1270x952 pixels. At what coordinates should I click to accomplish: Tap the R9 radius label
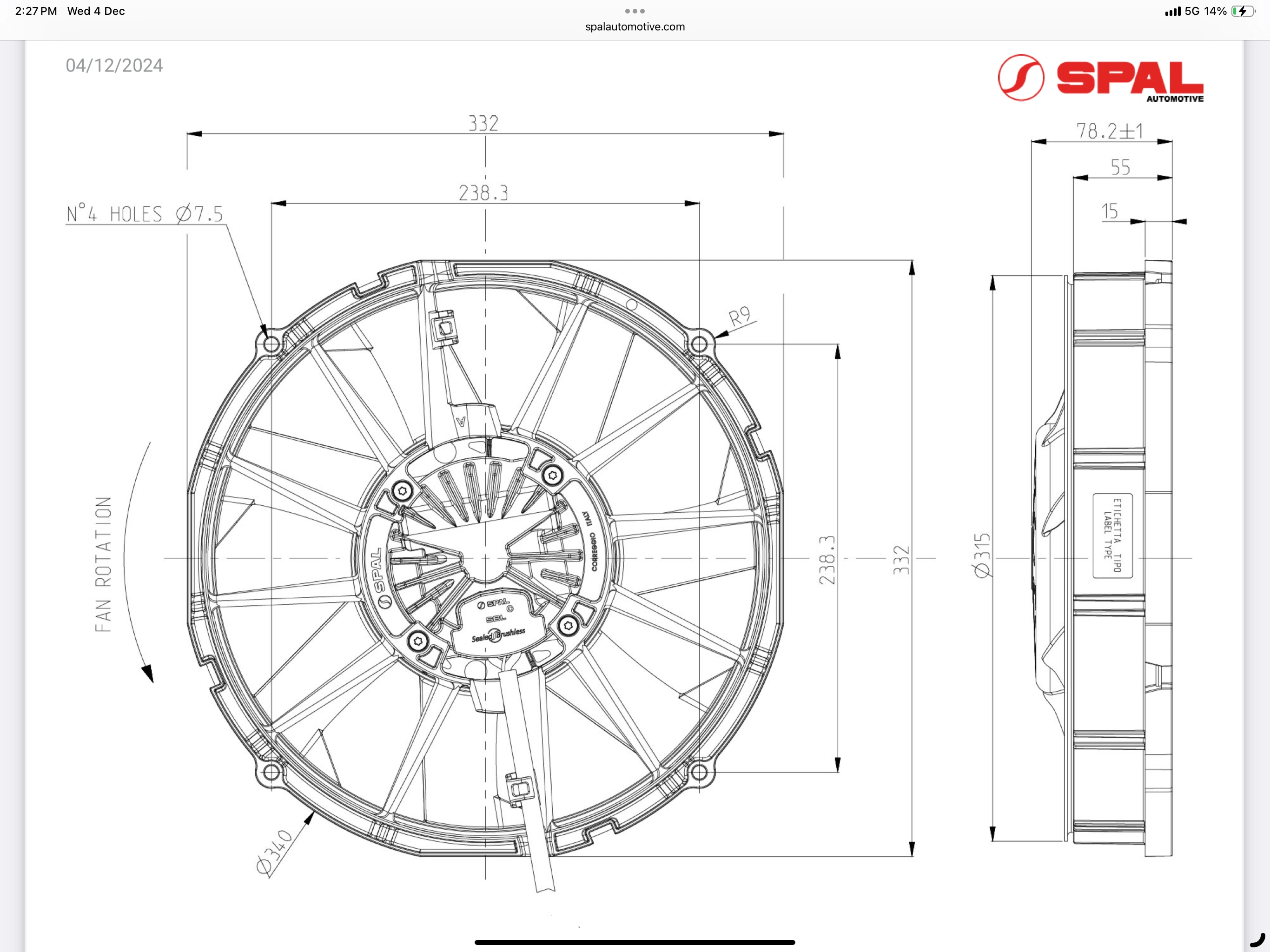[x=740, y=317]
